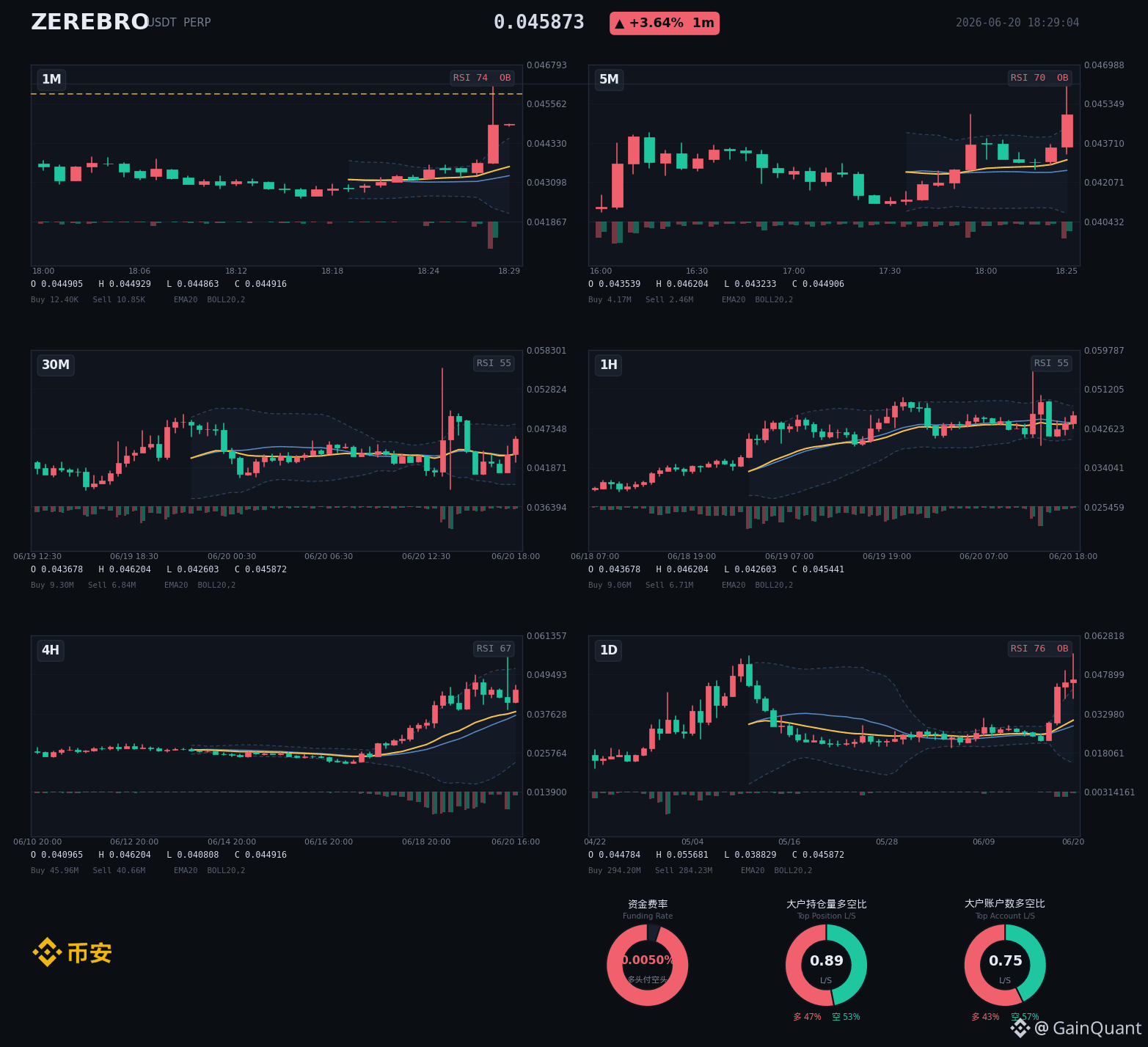The width and height of the screenshot is (1148, 1047).
Task: Select the 1H timeframe label
Action: pos(609,365)
